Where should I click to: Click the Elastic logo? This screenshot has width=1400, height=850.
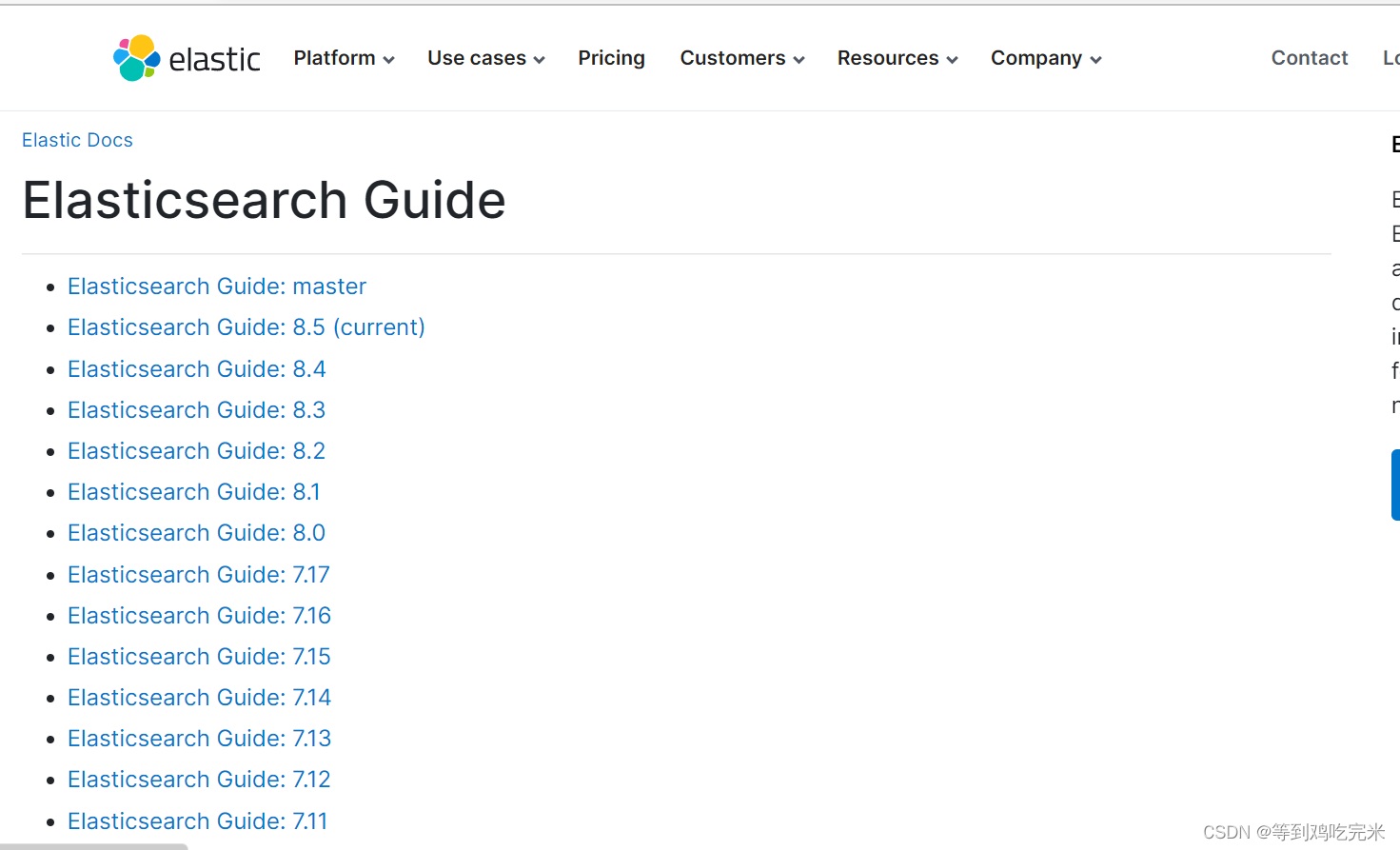pos(187,58)
